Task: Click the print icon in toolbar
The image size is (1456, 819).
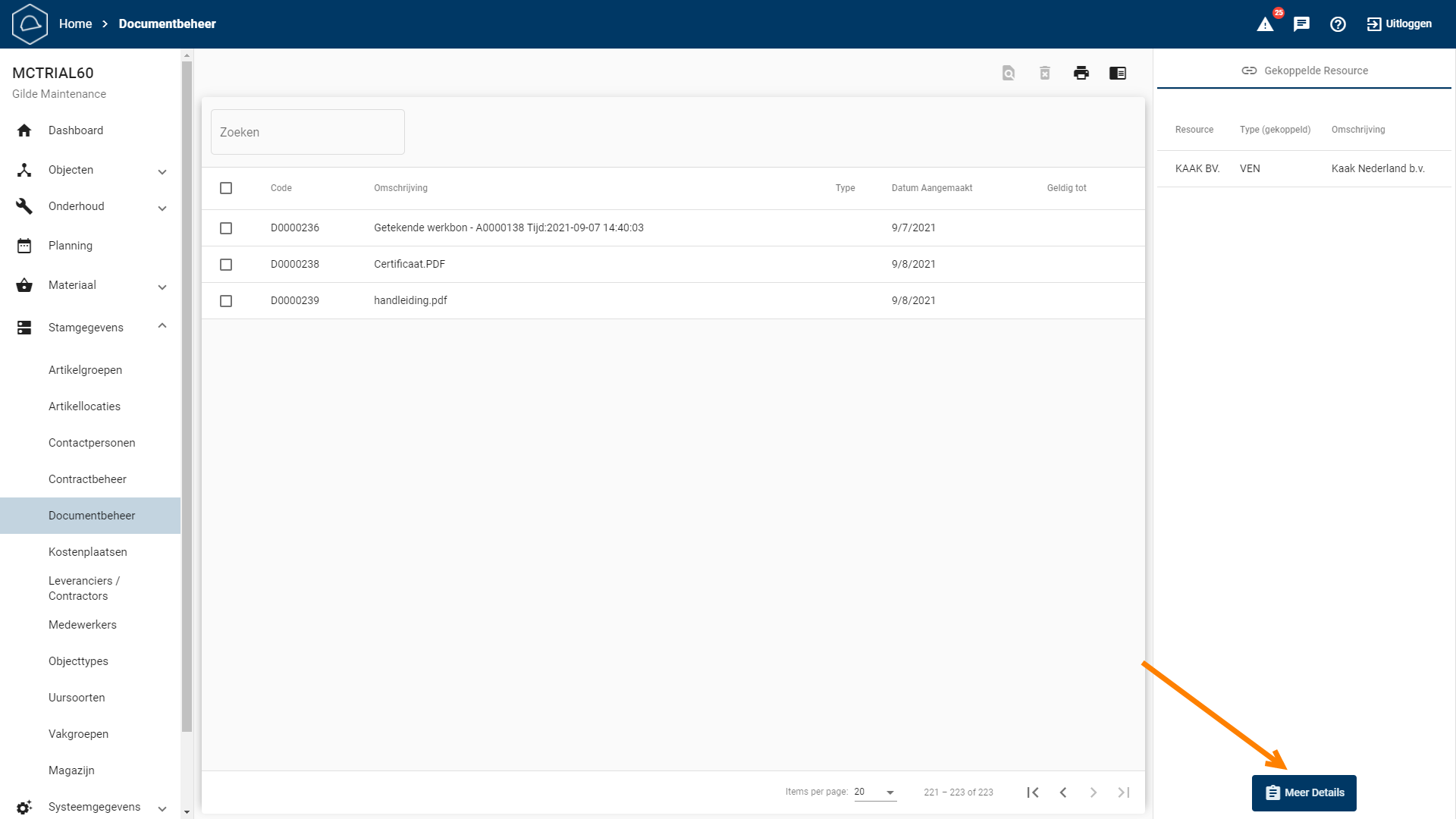Action: pyautogui.click(x=1081, y=73)
